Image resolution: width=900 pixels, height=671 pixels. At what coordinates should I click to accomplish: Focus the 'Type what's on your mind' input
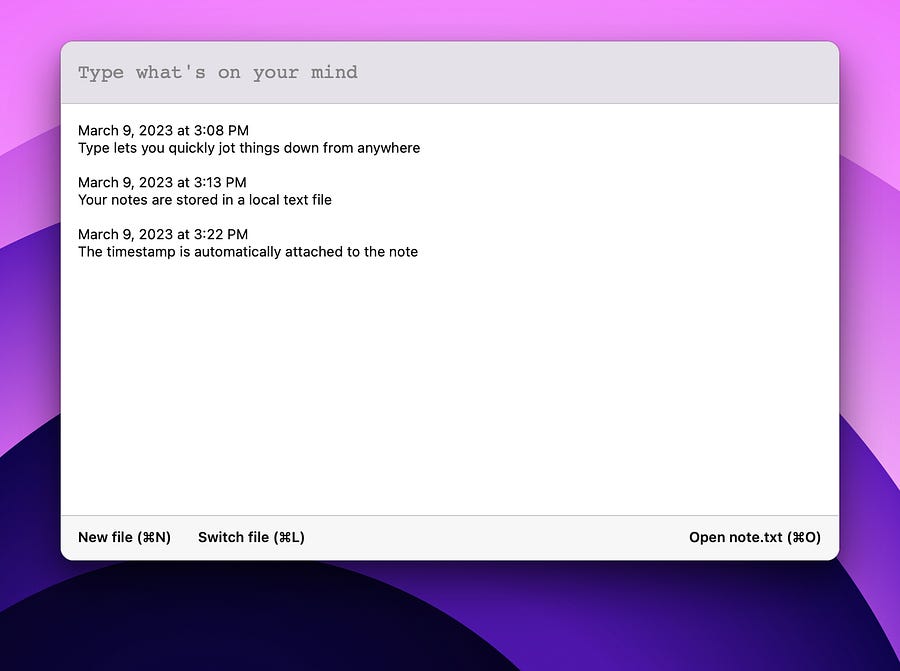coord(449,72)
